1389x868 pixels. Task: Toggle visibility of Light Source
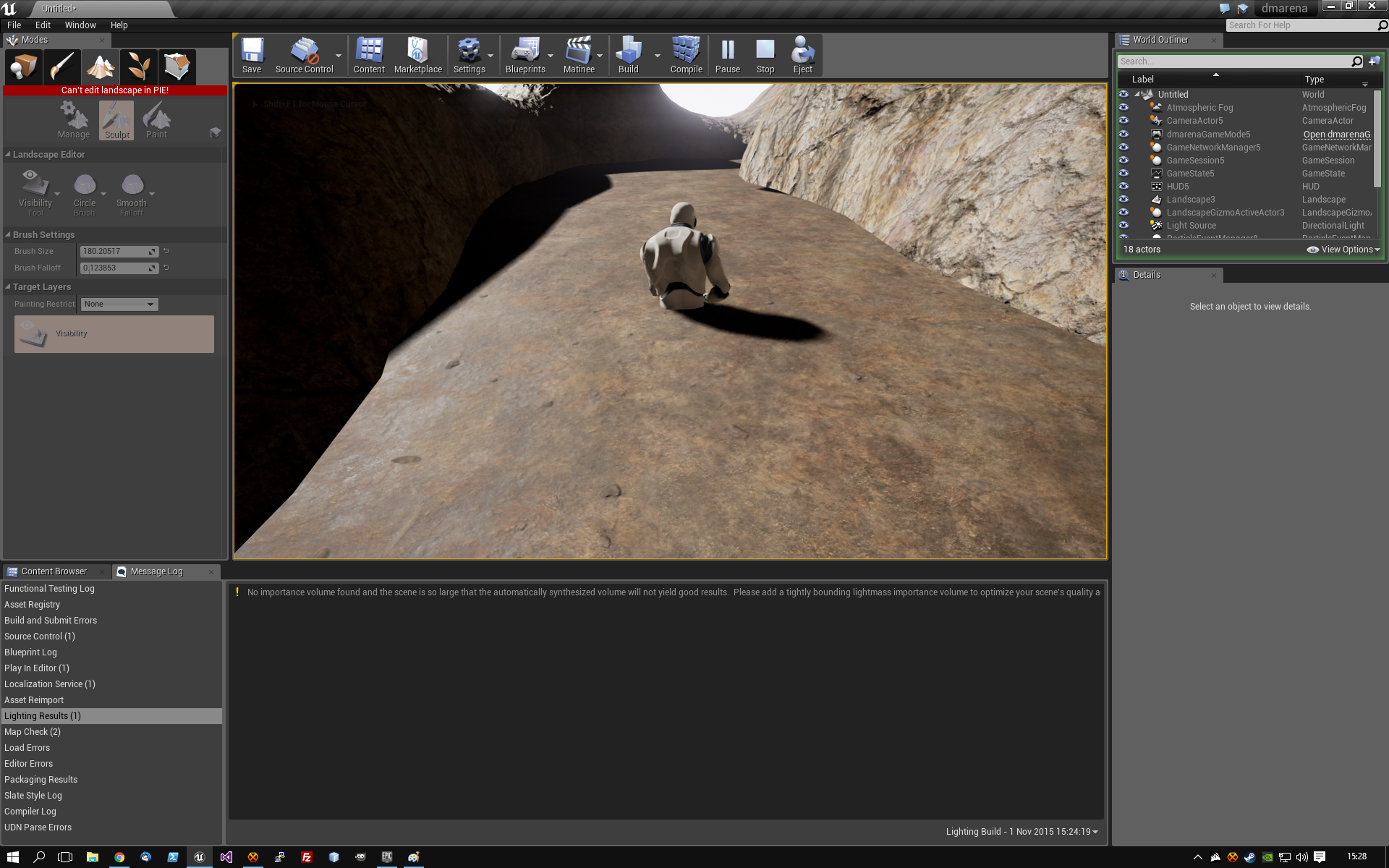click(1123, 226)
